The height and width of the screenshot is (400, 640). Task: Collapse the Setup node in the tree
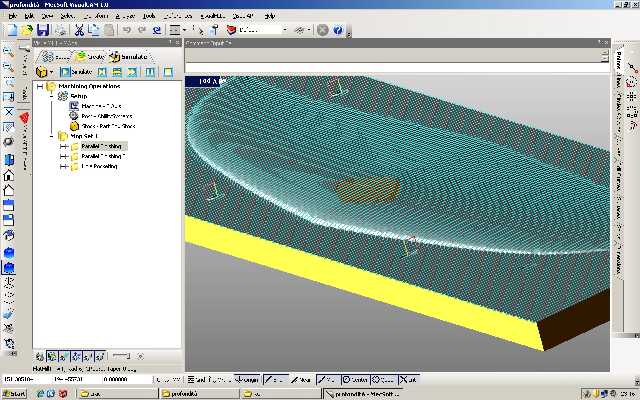click(50, 96)
